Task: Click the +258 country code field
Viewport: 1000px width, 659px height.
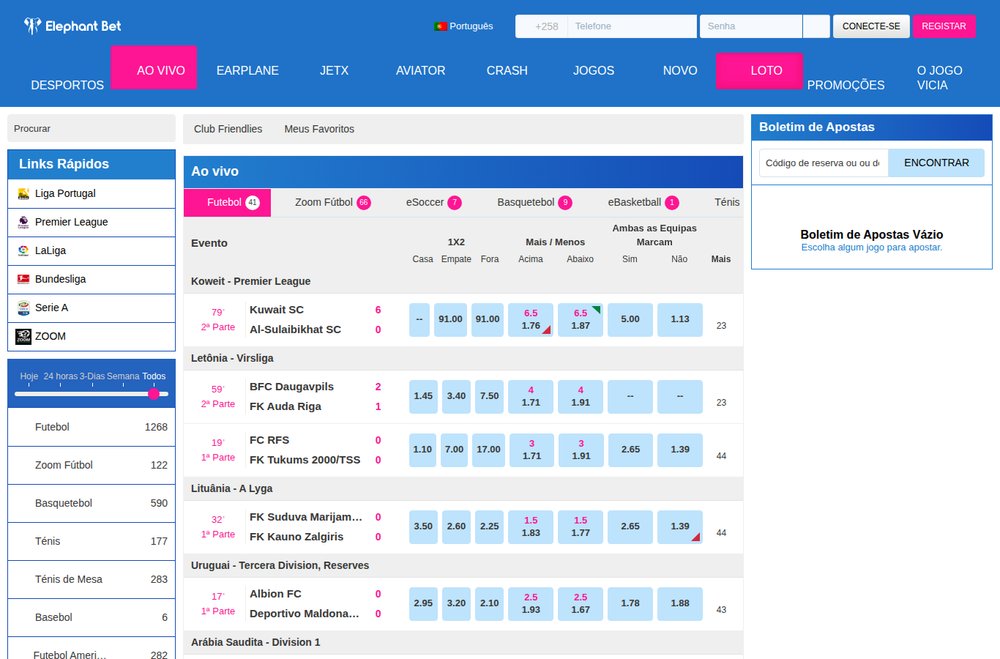Action: [541, 26]
